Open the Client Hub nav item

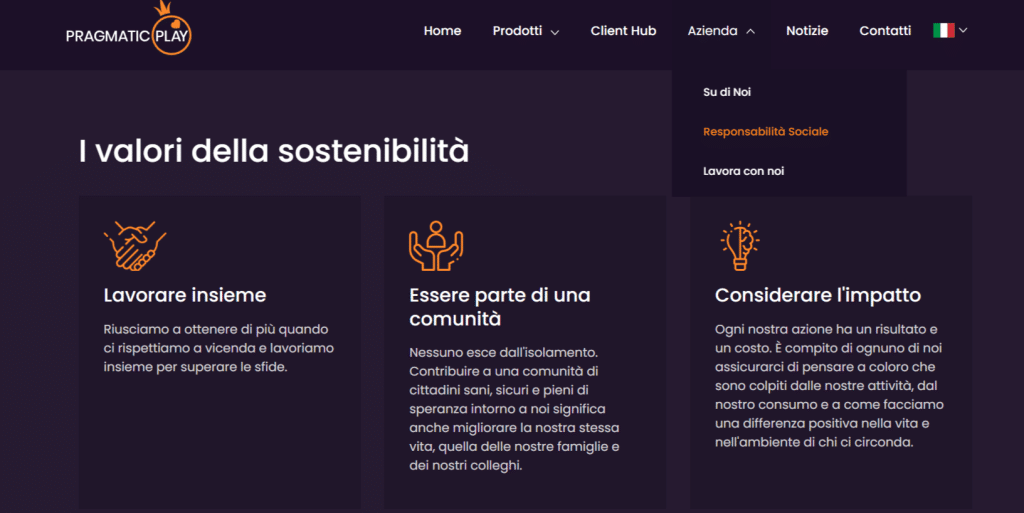623,31
